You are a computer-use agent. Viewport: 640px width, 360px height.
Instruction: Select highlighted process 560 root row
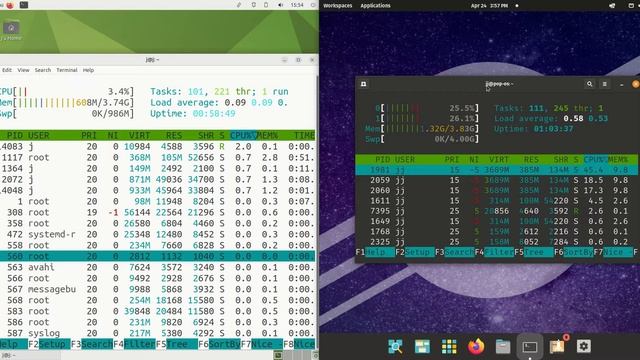pos(158,256)
